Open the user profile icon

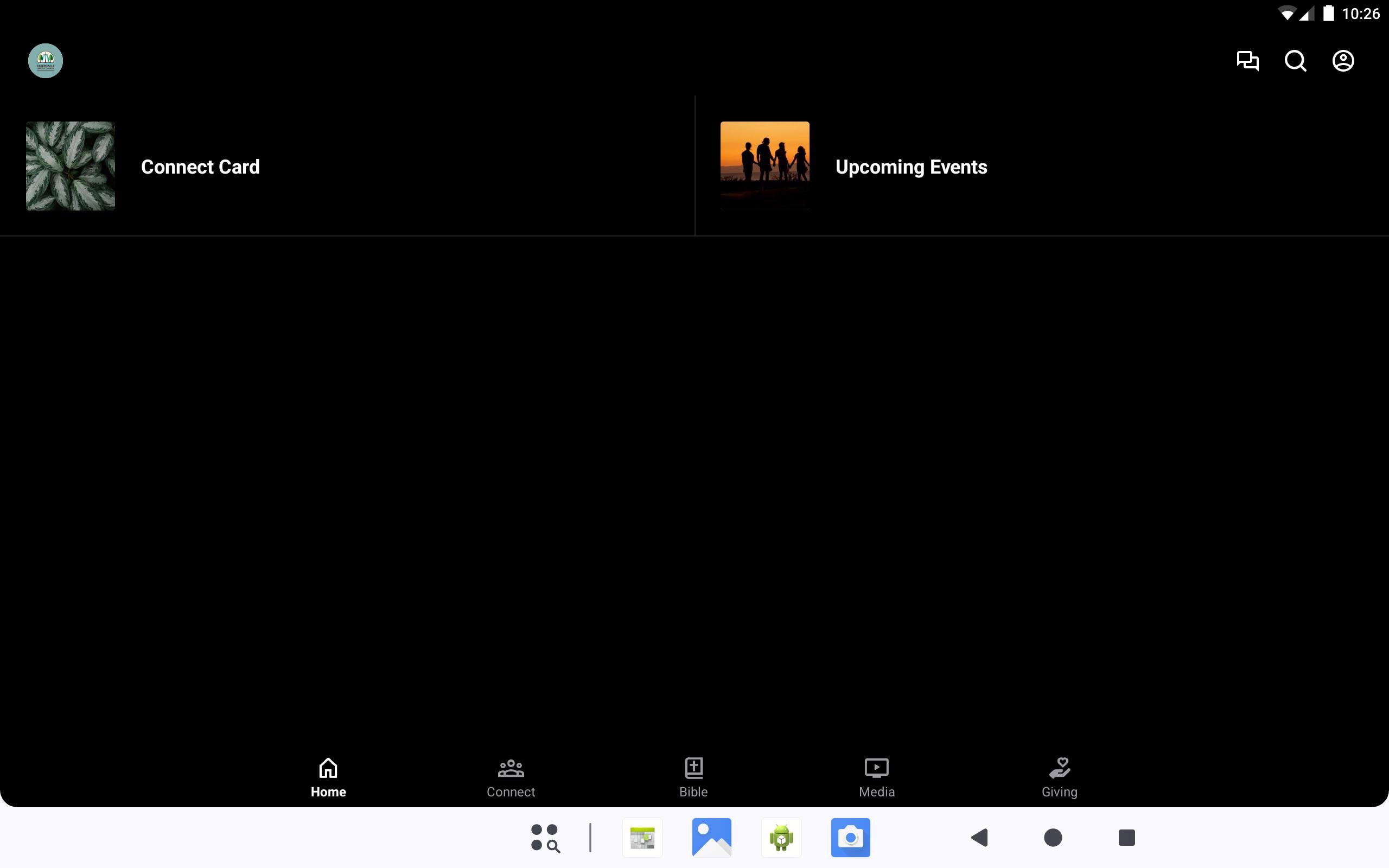(1342, 61)
